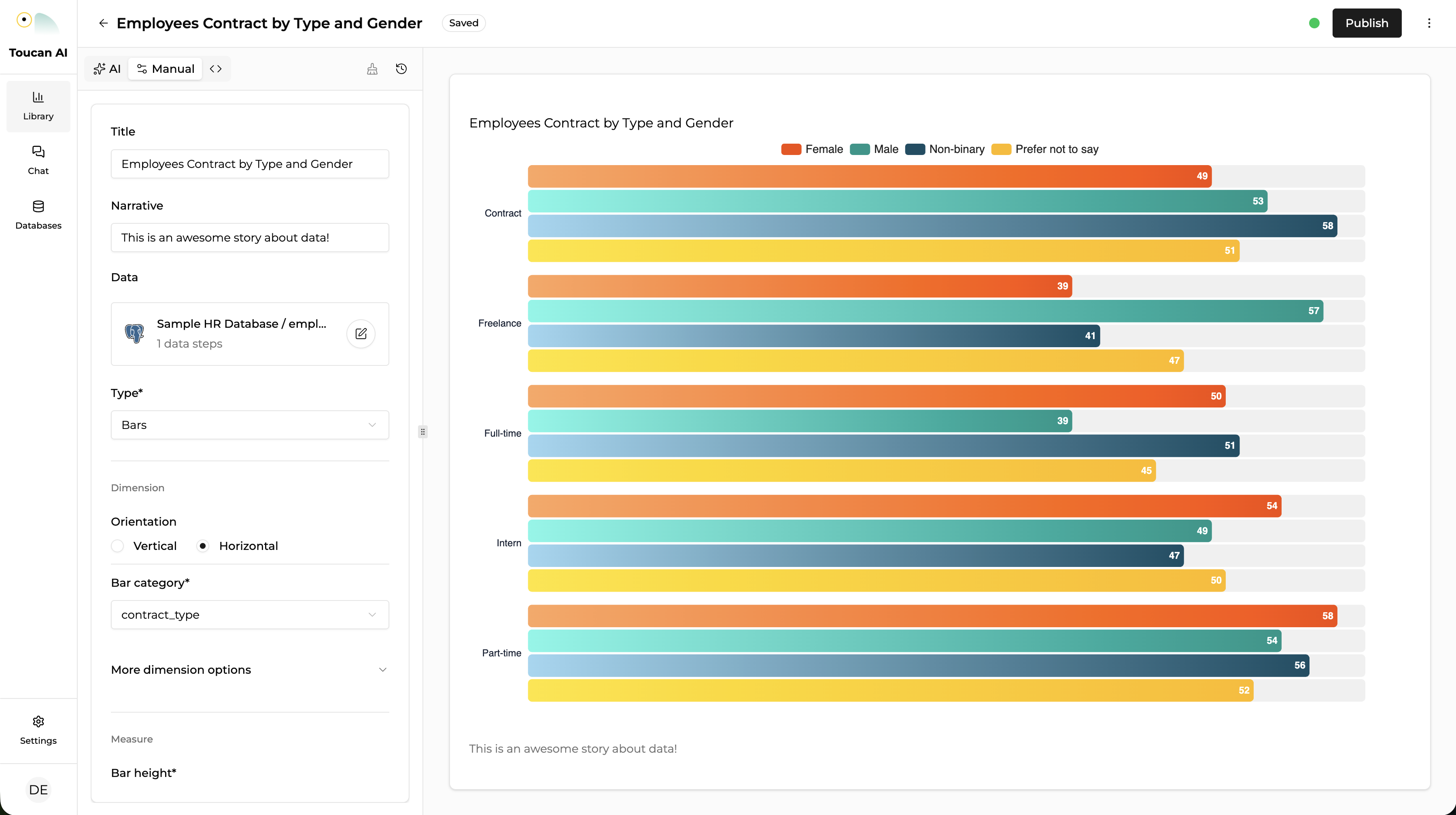This screenshot has height=815, width=1456.
Task: Expand More dimension options
Action: [x=249, y=670]
